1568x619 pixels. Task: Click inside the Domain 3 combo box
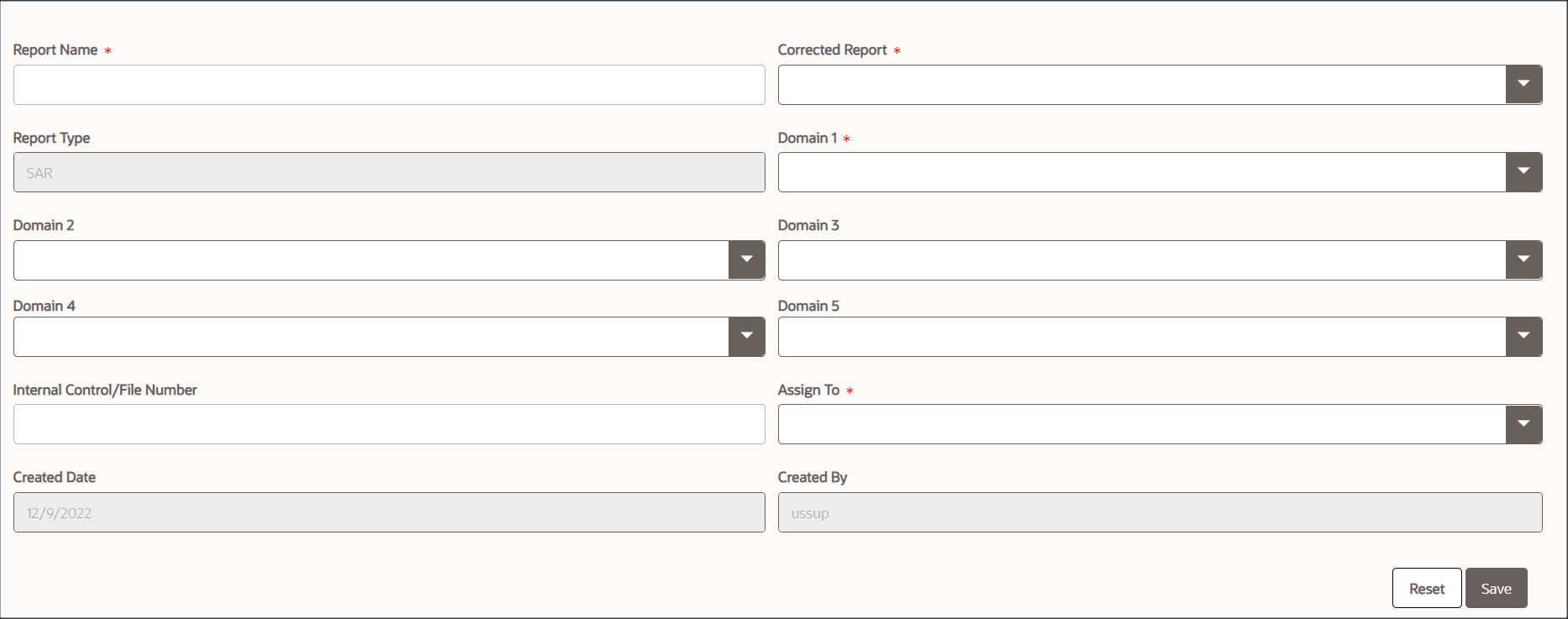click(x=1141, y=260)
